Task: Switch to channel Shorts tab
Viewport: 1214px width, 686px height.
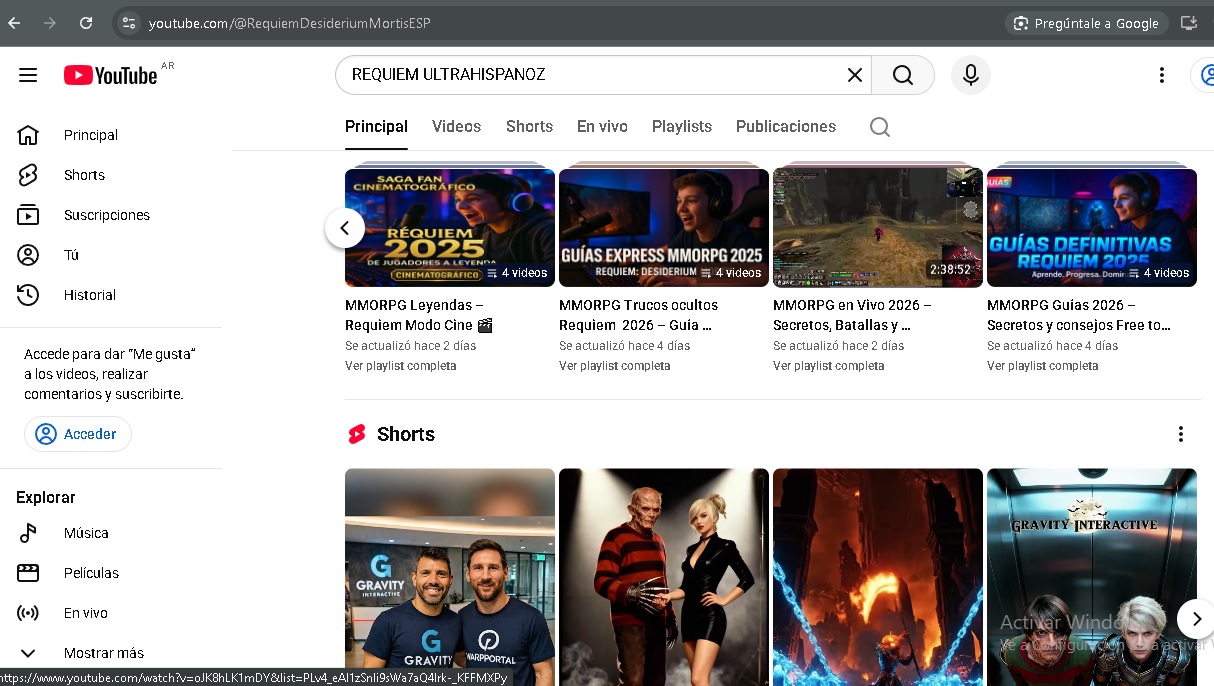Action: [x=529, y=127]
